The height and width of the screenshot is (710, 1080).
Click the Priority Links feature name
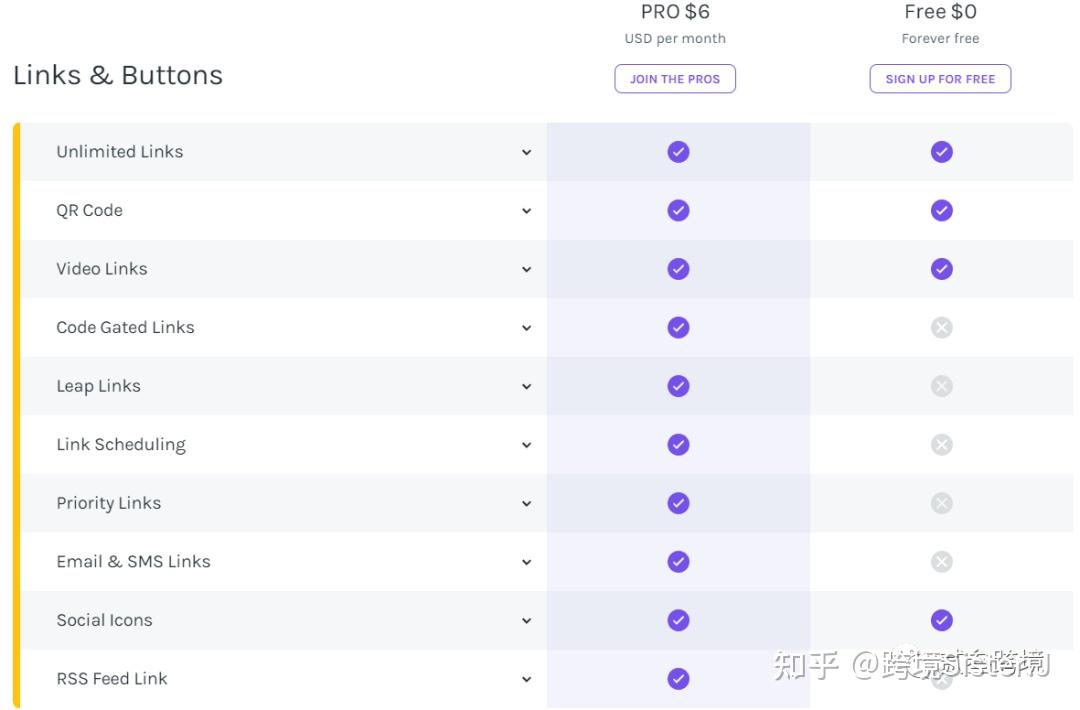[108, 503]
